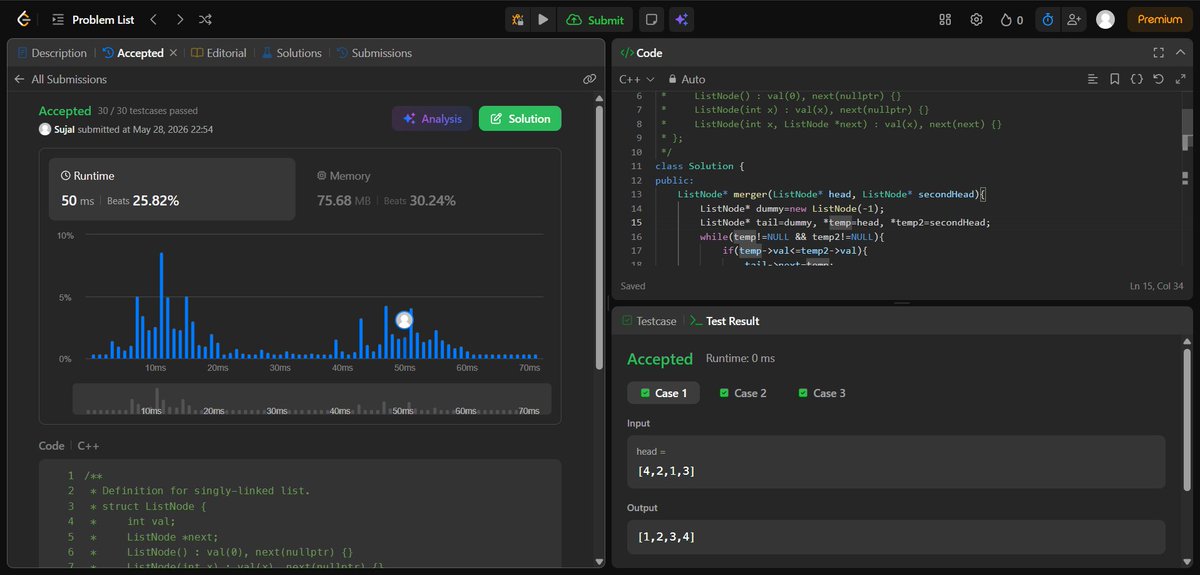The height and width of the screenshot is (575, 1200).
Task: Open the notes sticky icon
Action: coord(651,19)
